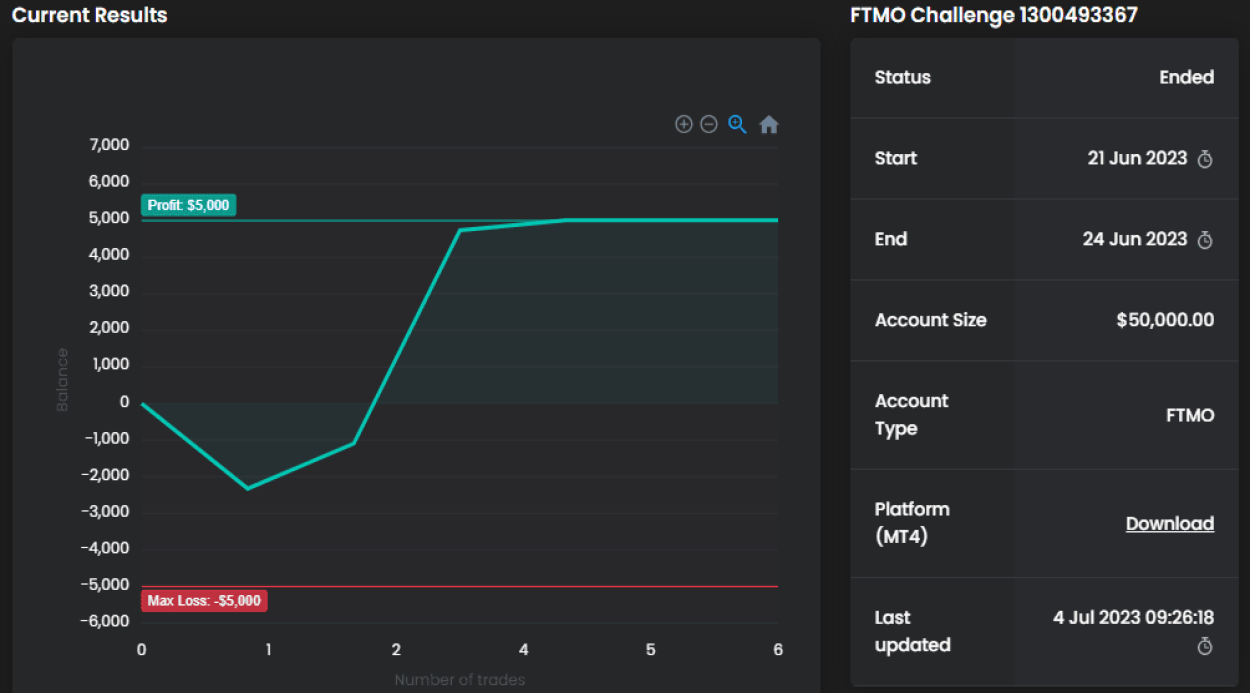Viewport: 1250px width, 693px height.
Task: Click the FTMO Challenge 1300493367 title
Action: (993, 16)
